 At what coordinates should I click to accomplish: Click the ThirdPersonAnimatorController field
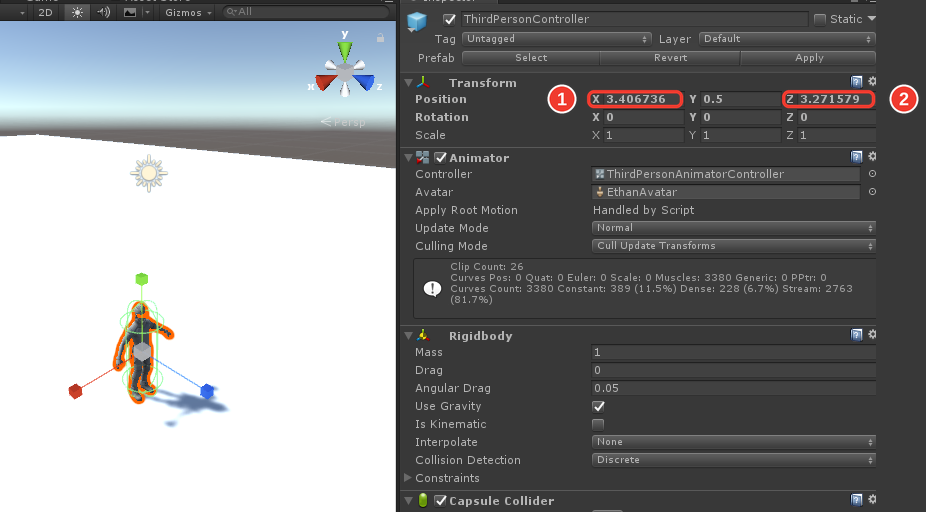[726, 174]
